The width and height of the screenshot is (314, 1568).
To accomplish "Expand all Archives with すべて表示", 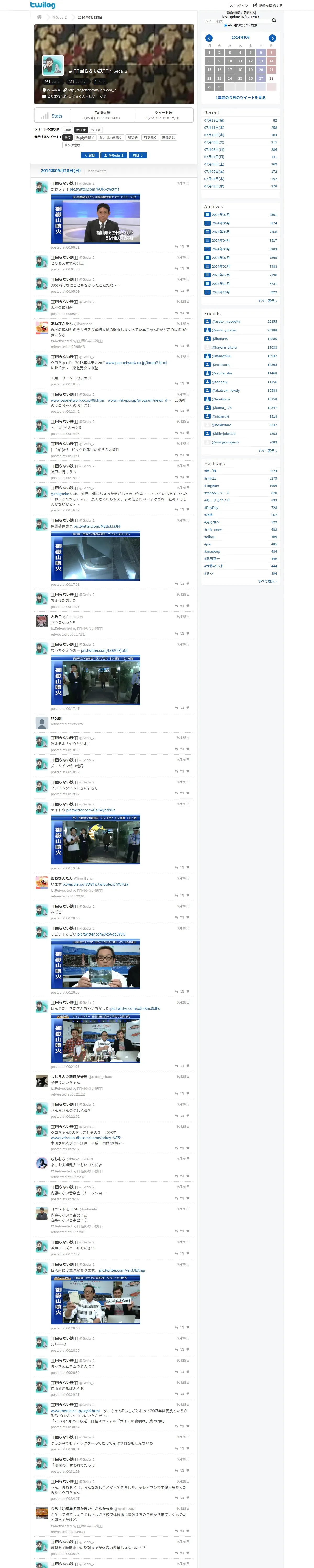I will pos(267,301).
